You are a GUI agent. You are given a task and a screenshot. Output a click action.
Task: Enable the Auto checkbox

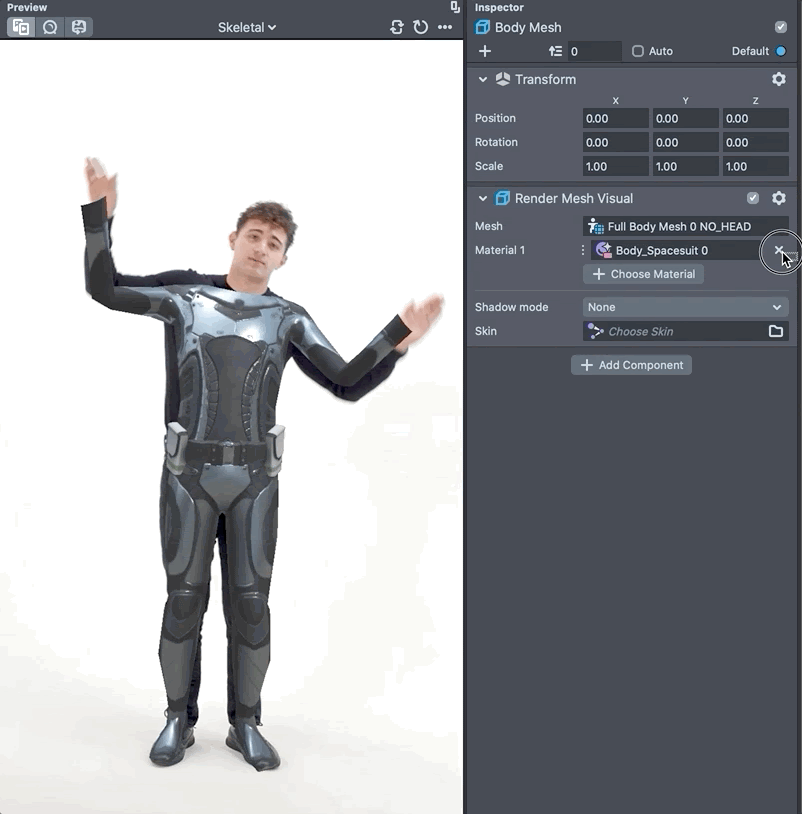[638, 51]
